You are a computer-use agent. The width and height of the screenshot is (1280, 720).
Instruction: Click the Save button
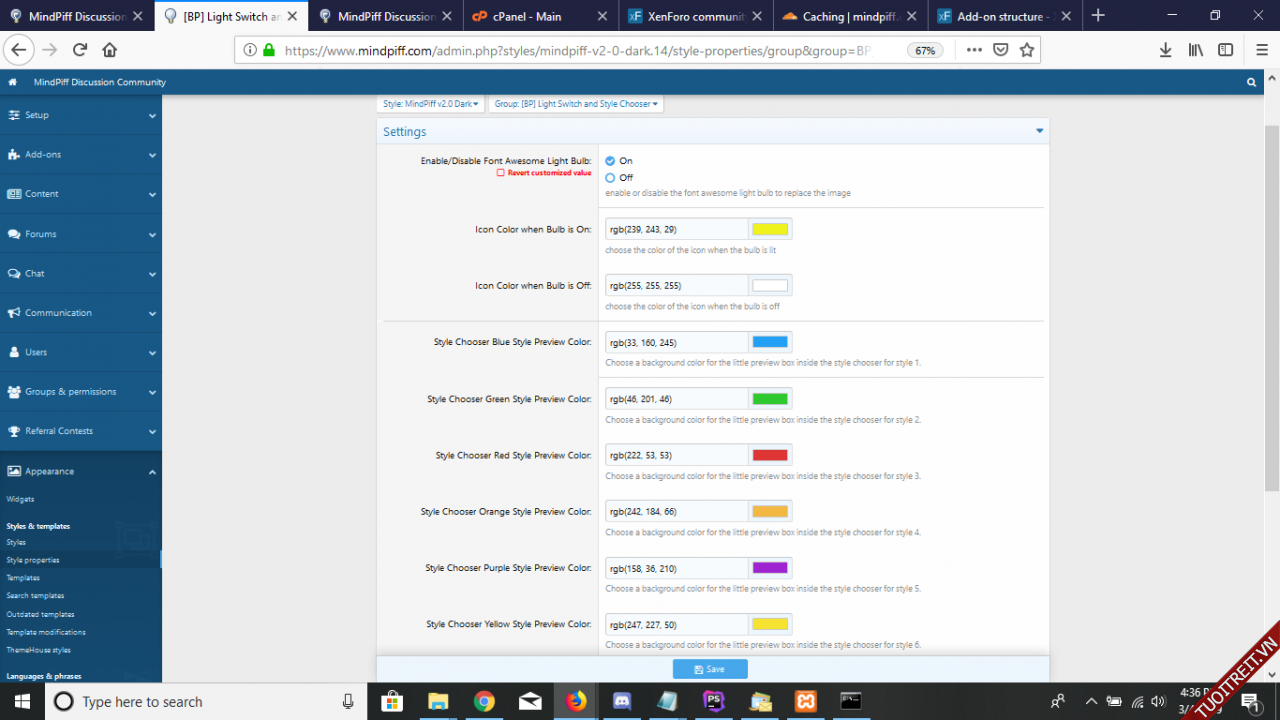(x=710, y=669)
